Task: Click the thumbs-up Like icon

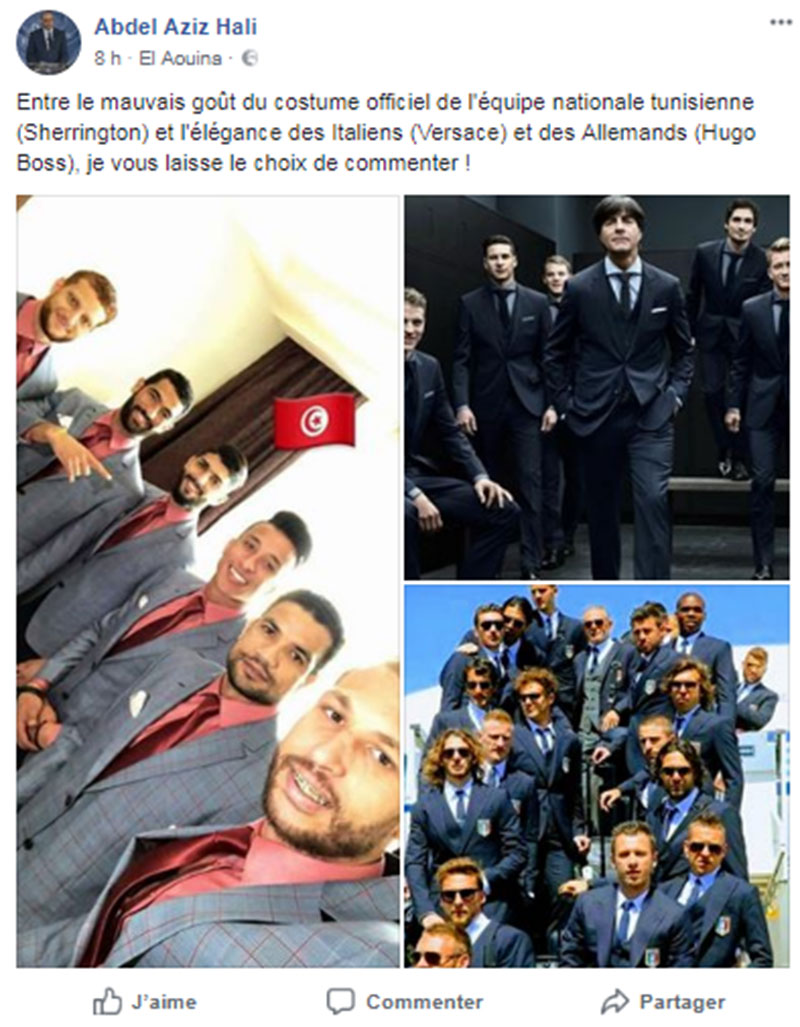Action: (107, 1001)
